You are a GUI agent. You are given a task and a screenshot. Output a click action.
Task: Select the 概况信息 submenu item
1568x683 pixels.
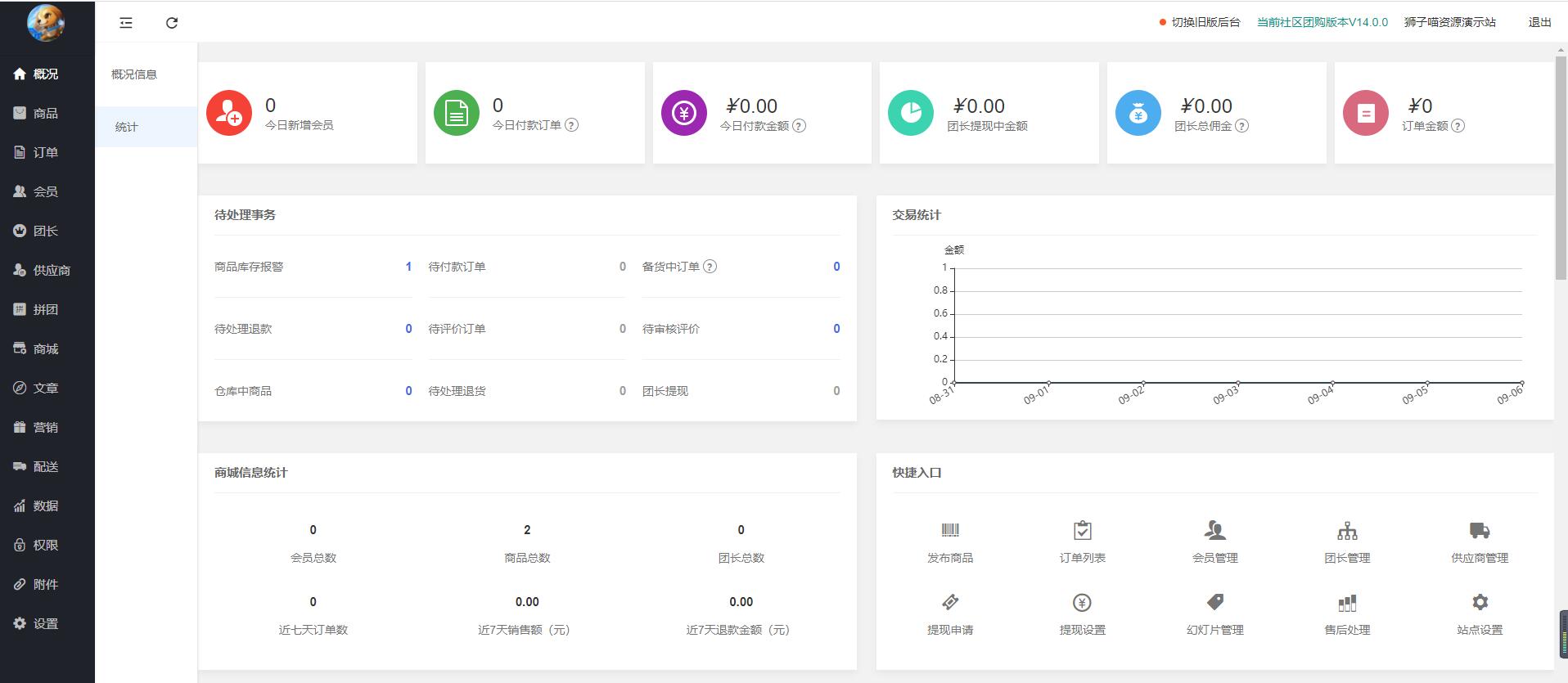tap(134, 74)
